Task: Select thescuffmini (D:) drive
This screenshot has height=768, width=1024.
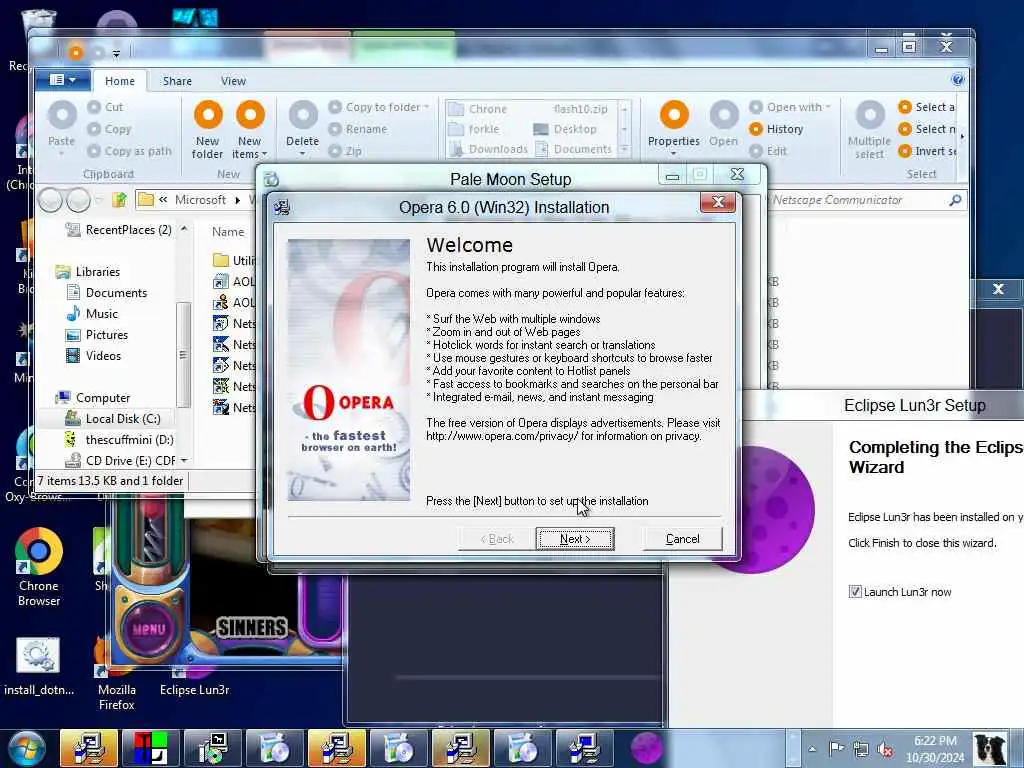Action: click(120, 440)
